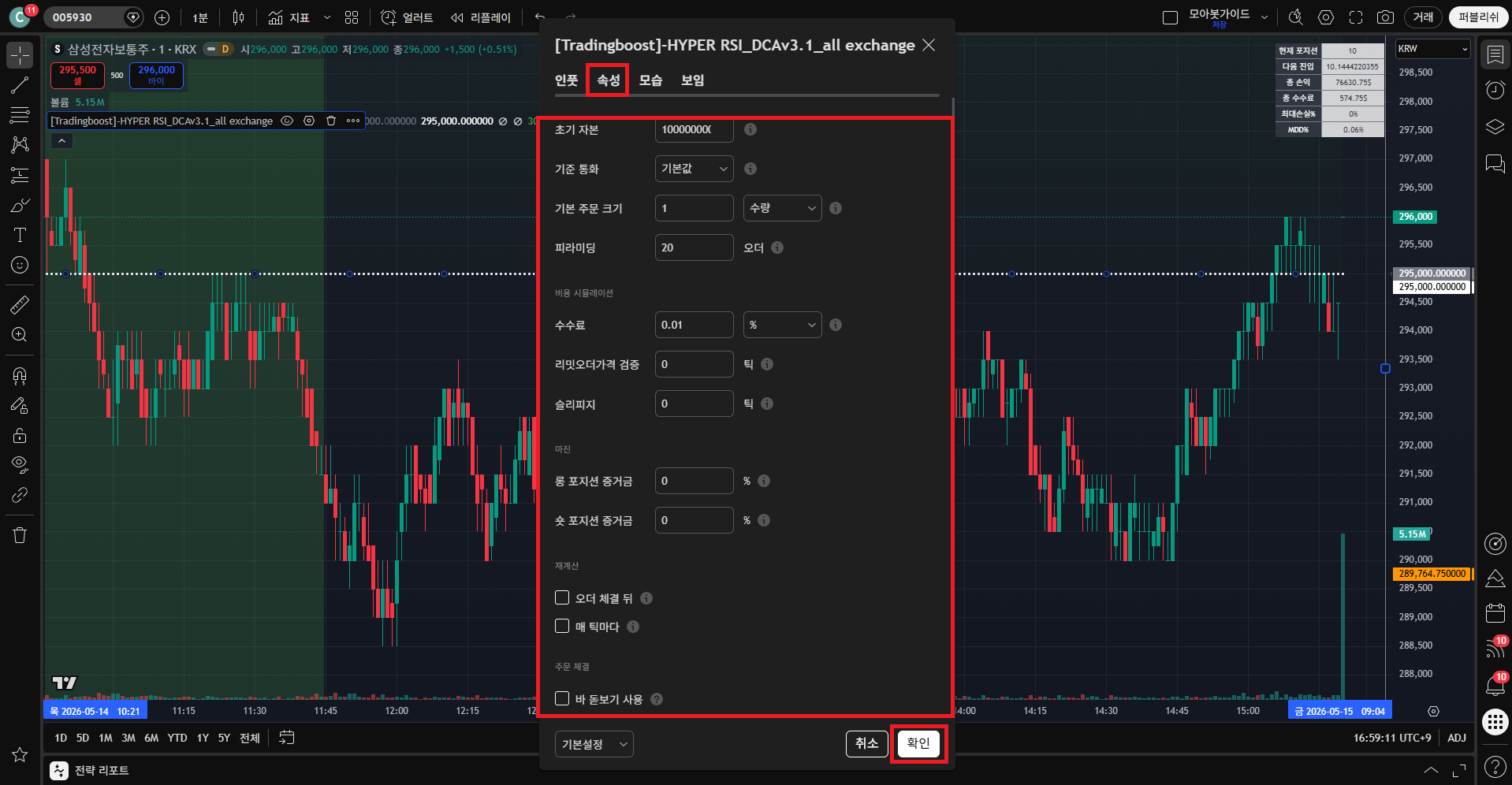Check the 바 돋보기 사용 option
Image resolution: width=1512 pixels, height=785 pixels.
pos(562,698)
